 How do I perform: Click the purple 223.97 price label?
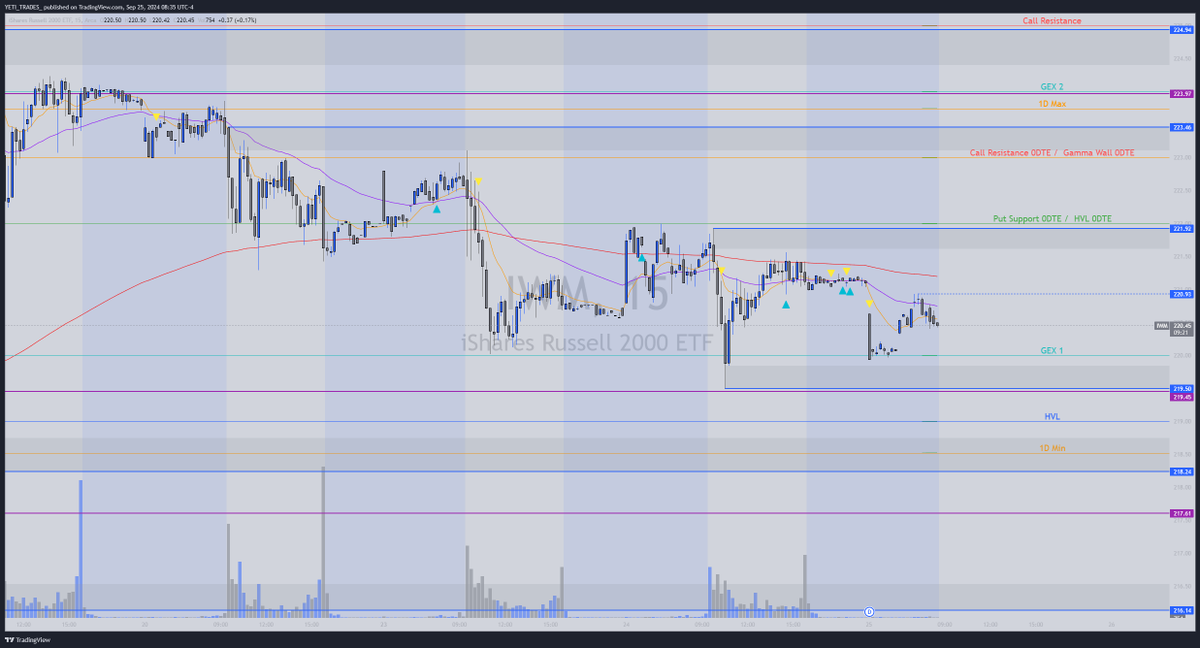[1182, 93]
